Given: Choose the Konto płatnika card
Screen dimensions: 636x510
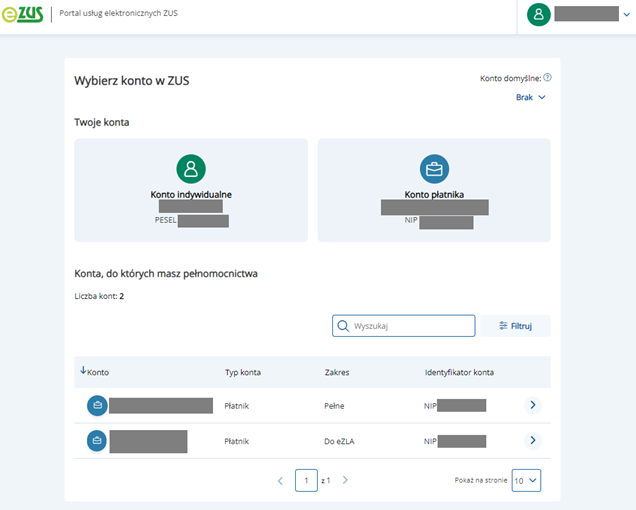Looking at the screenshot, I should point(434,190).
